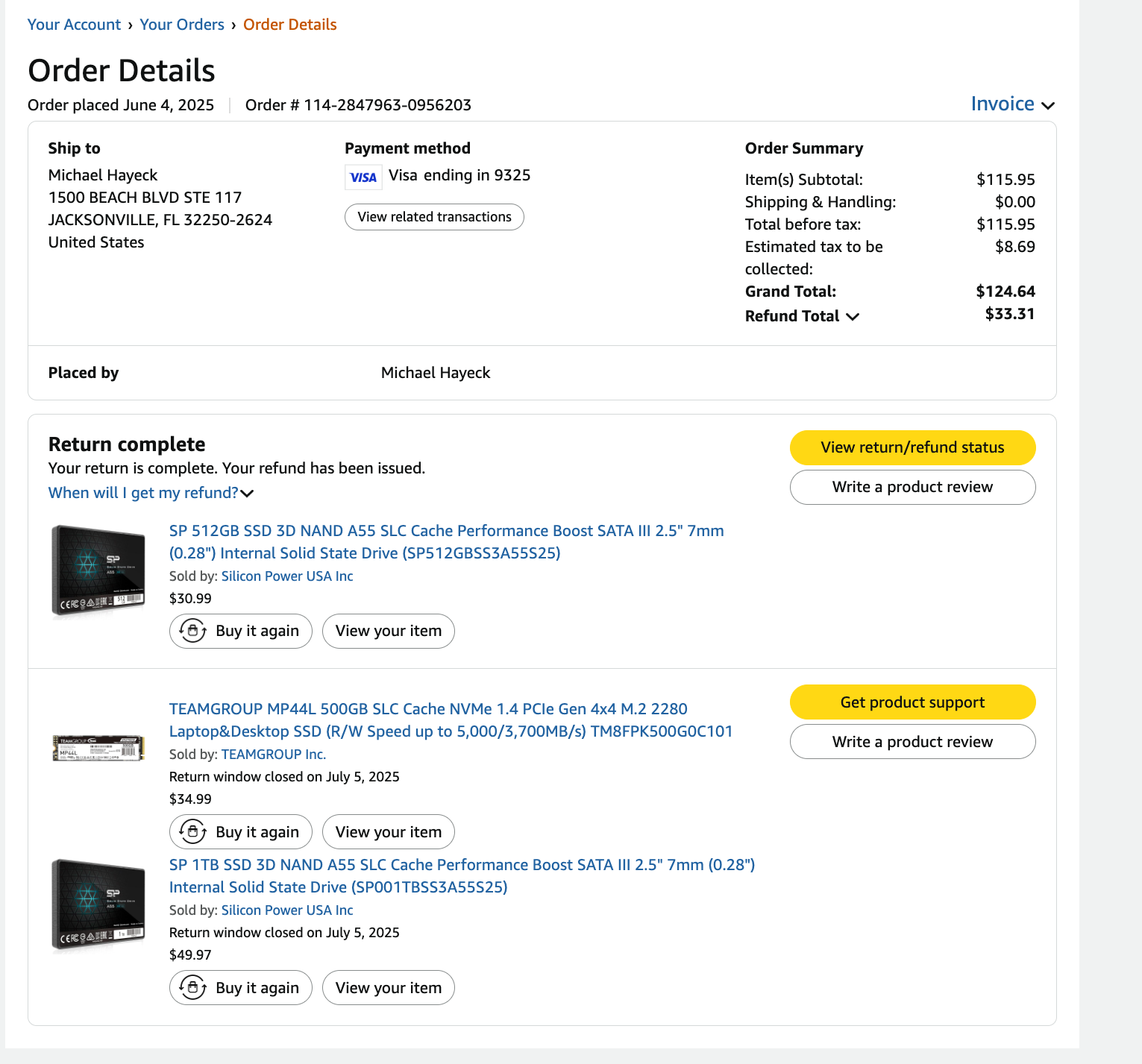Open SP 1TB SSD product thumbnail

[x=98, y=905]
